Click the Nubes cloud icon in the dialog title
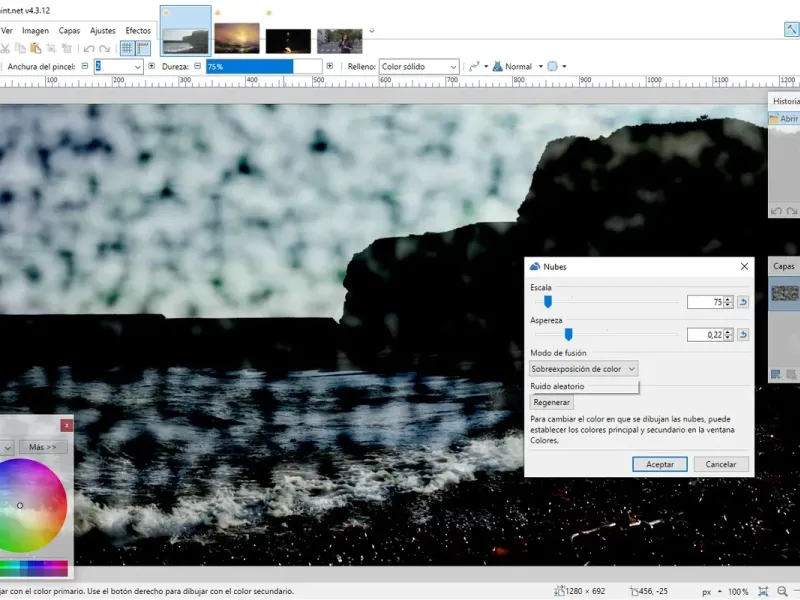 [535, 266]
